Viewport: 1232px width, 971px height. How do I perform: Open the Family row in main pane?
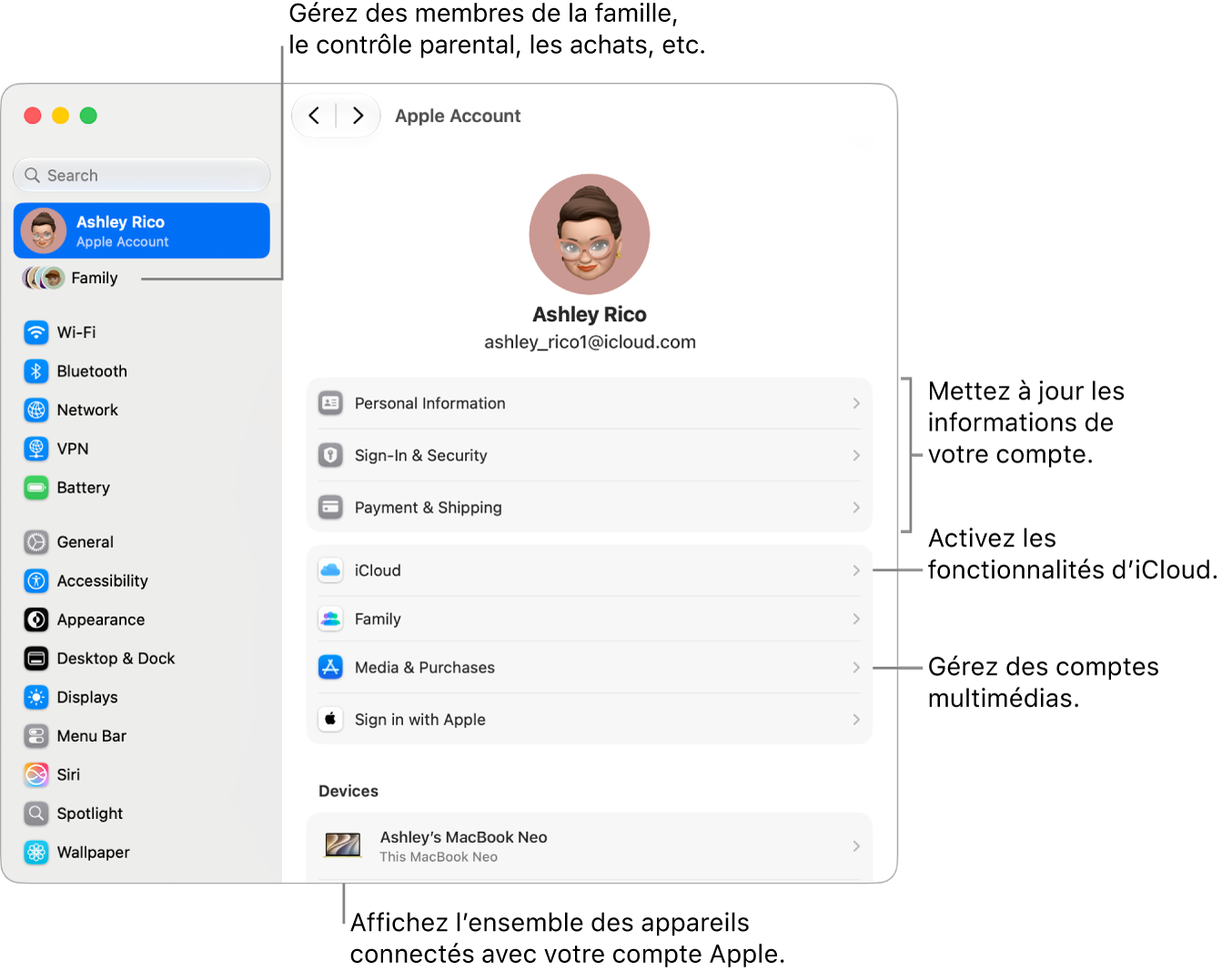[590, 619]
